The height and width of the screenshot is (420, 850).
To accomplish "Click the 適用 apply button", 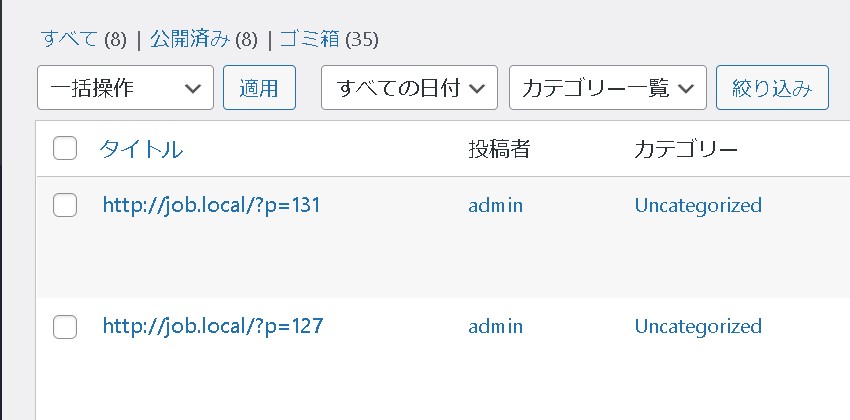I will point(259,88).
